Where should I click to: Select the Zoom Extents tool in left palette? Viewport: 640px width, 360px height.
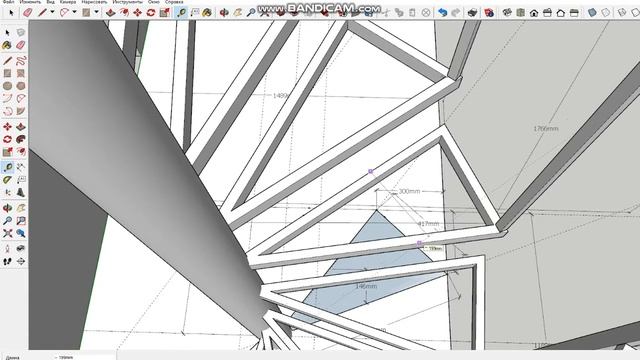(x=7, y=233)
